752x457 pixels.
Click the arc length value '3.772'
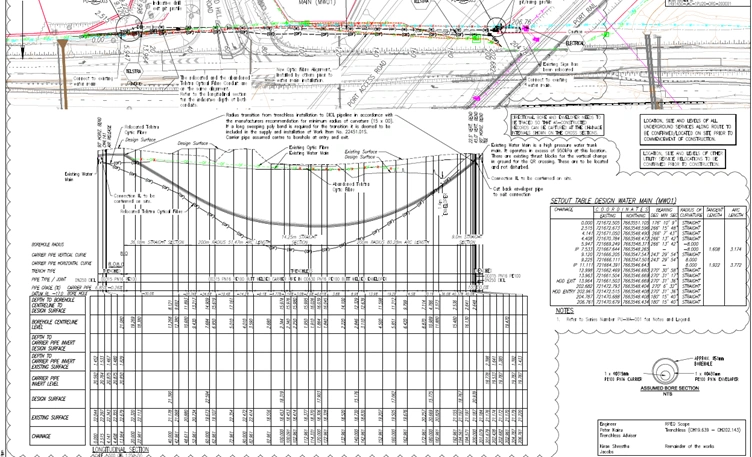coord(736,265)
